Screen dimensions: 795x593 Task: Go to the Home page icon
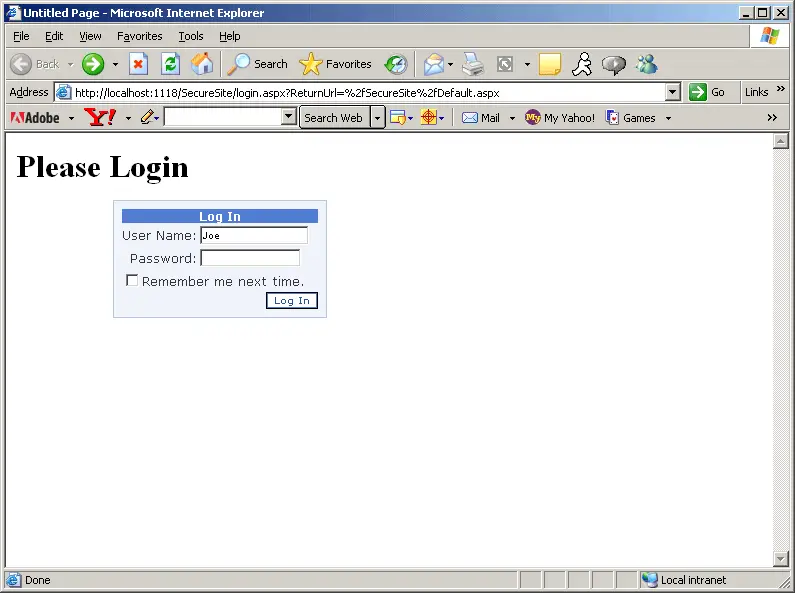pos(202,64)
